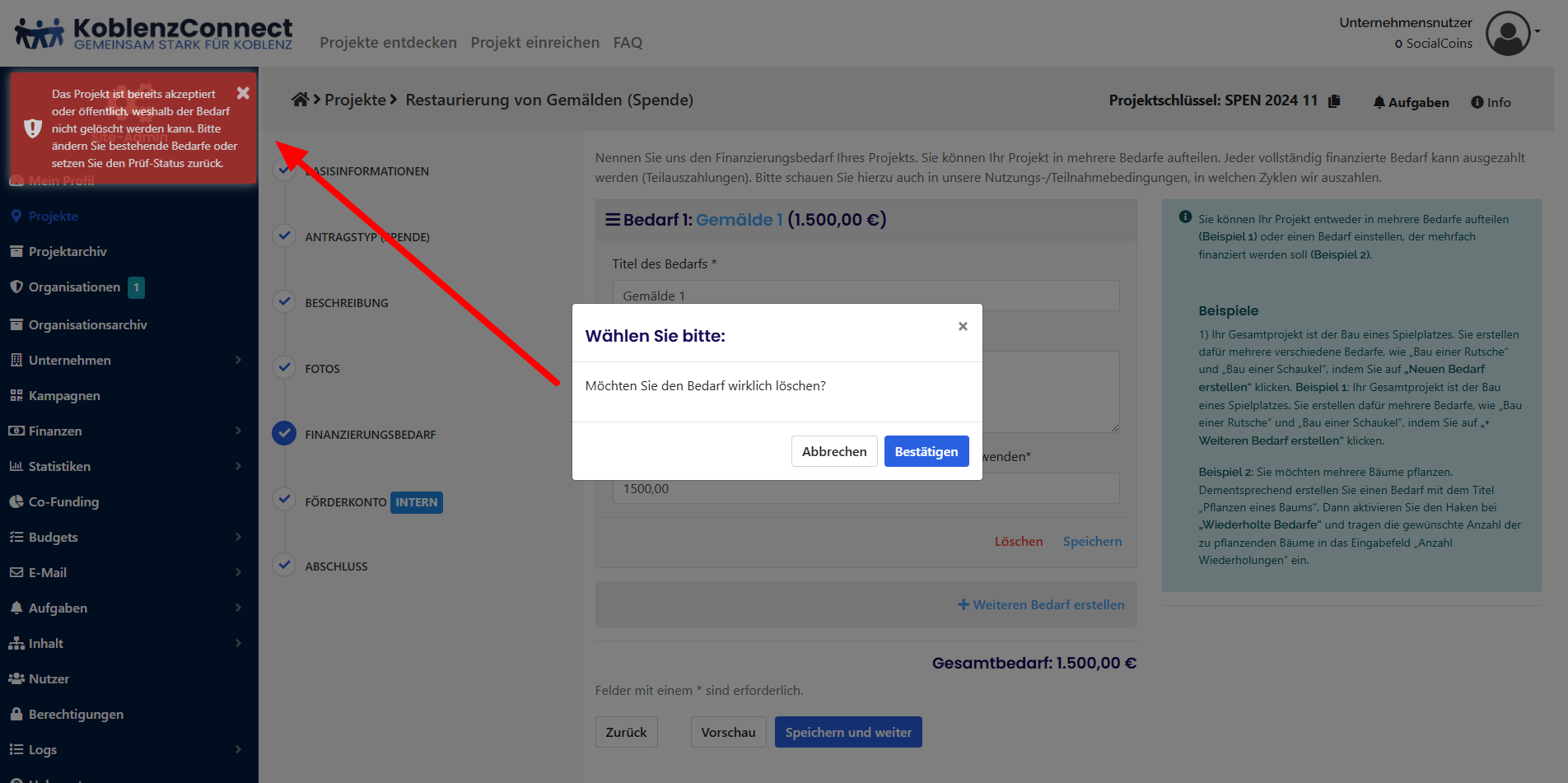Viewport: 1568px width, 783px height.
Task: Copy the project key with clipboard icon
Action: coord(1334,100)
